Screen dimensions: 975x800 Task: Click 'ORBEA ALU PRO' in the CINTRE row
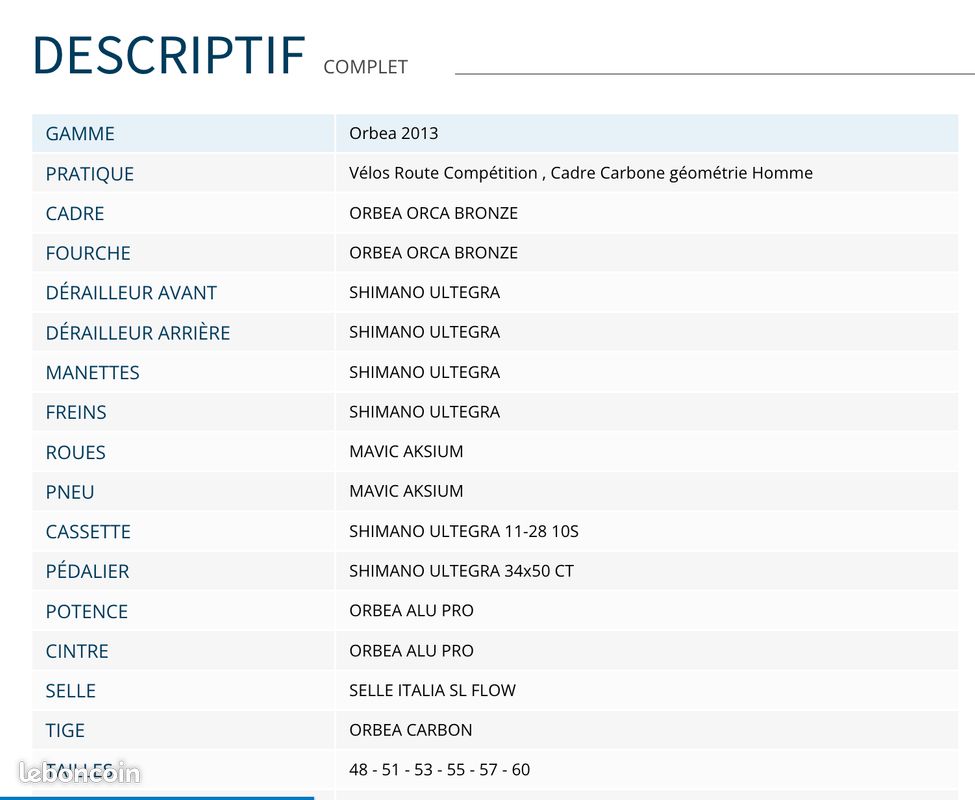[412, 650]
